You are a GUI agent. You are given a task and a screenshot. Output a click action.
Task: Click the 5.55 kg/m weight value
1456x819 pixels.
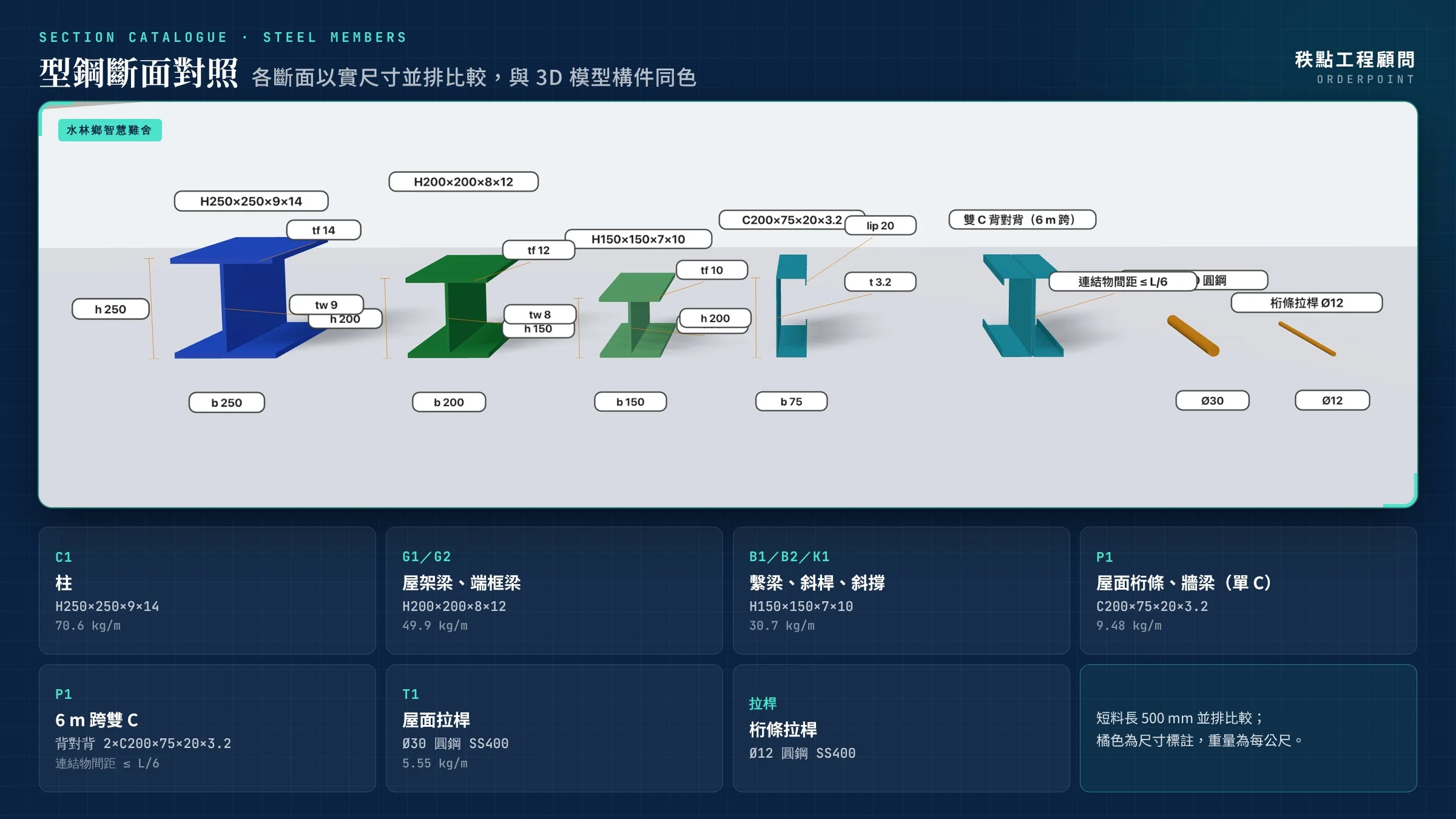point(435,763)
